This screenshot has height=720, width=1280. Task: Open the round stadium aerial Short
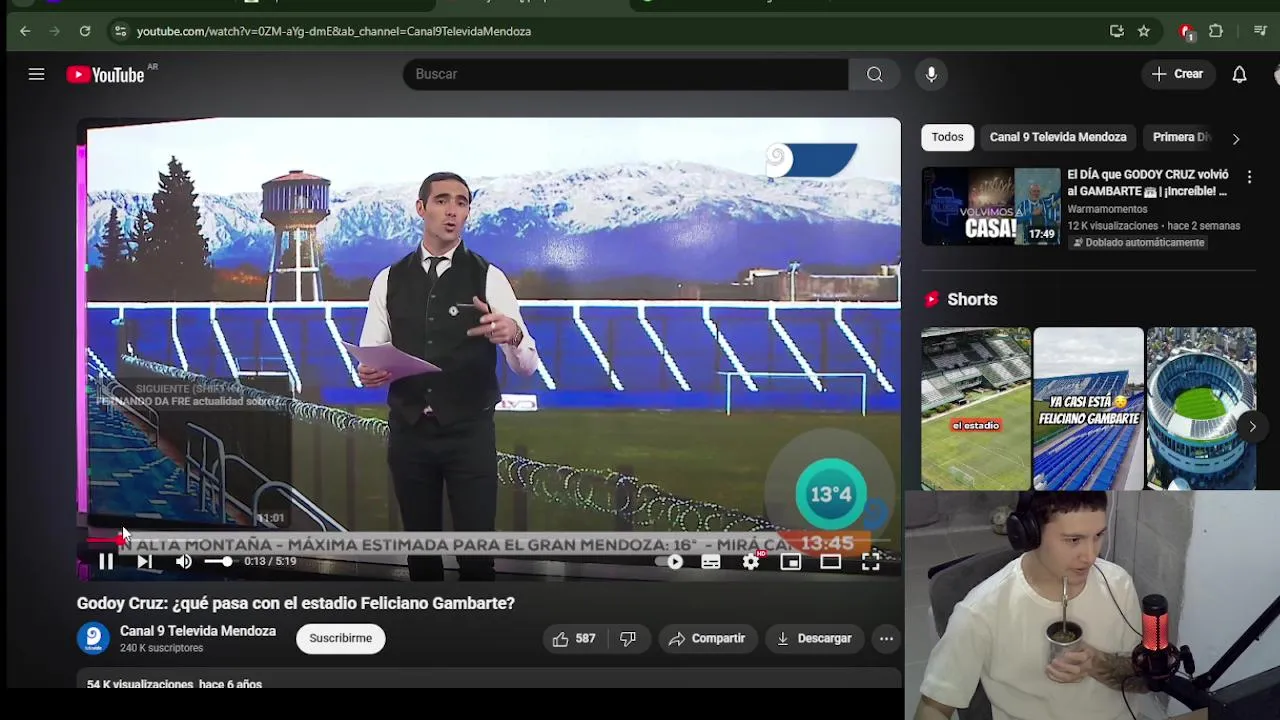point(1201,408)
